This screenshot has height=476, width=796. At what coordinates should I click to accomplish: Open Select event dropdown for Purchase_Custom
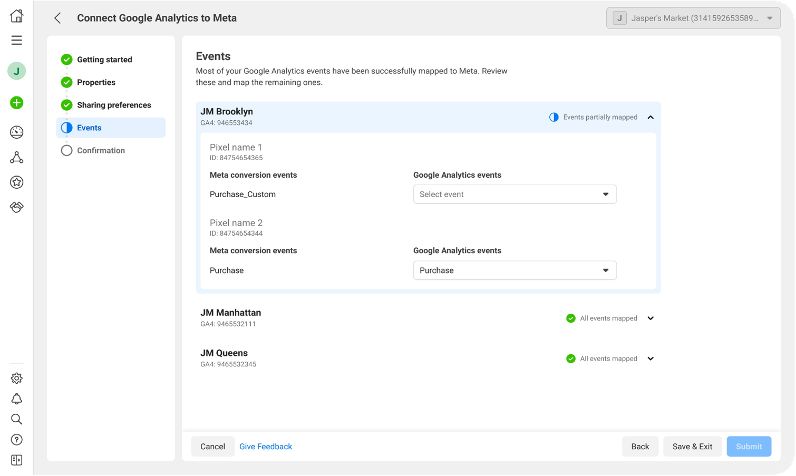[515, 194]
